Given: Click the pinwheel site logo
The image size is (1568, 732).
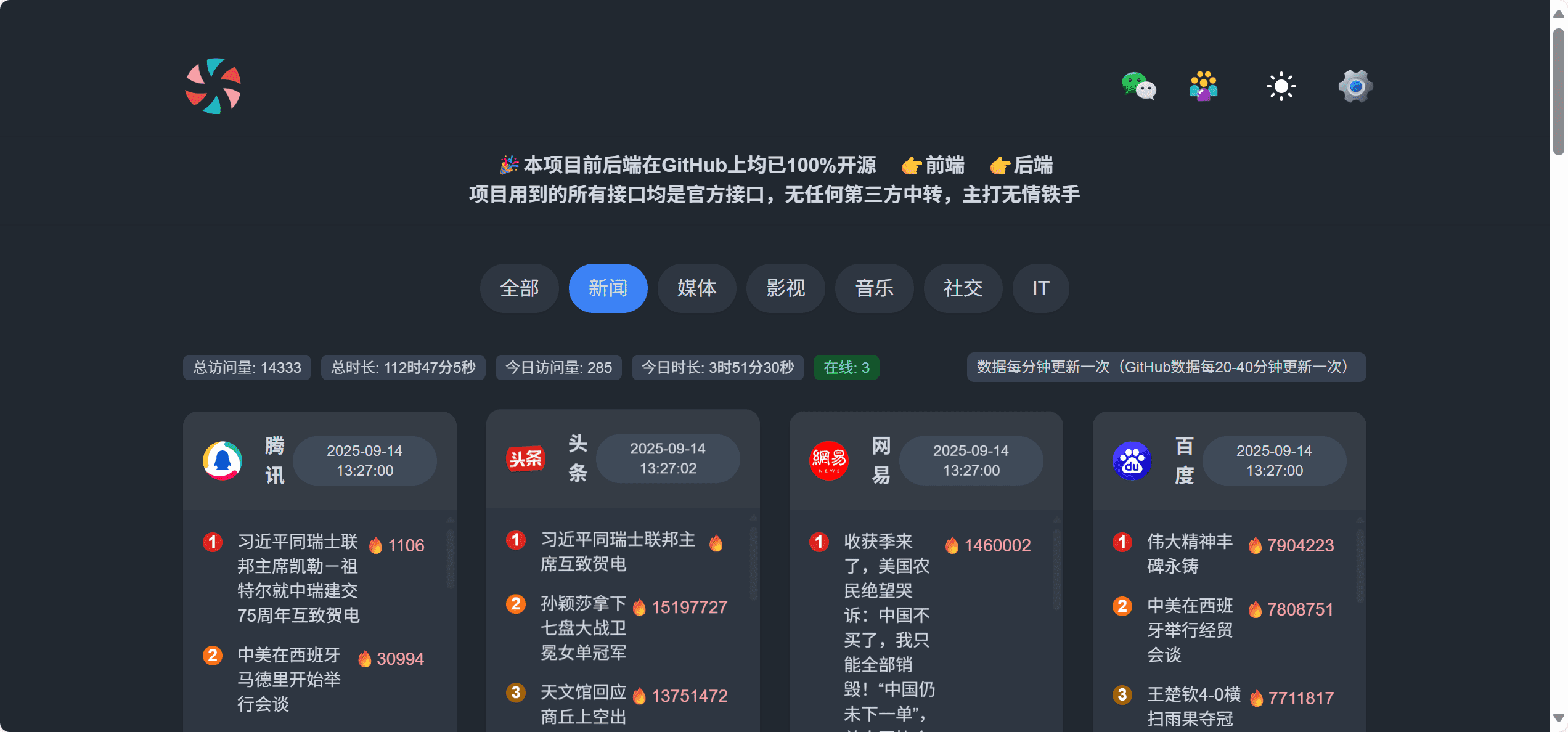Looking at the screenshot, I should click(213, 86).
